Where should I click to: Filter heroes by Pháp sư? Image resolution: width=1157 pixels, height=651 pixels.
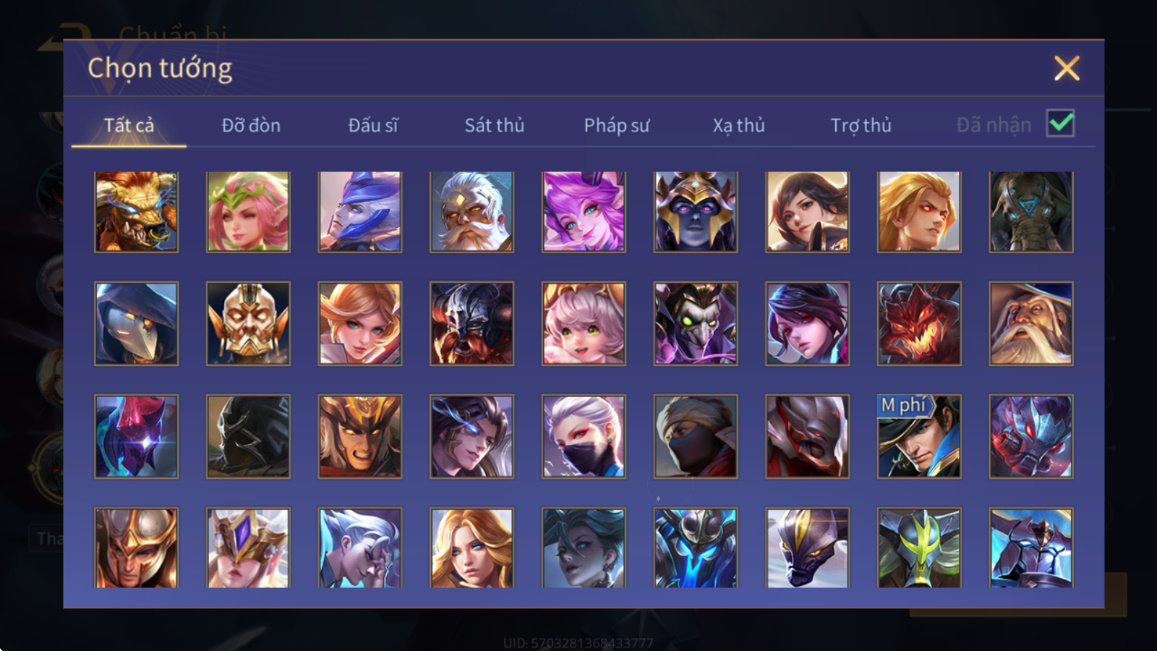click(x=617, y=125)
